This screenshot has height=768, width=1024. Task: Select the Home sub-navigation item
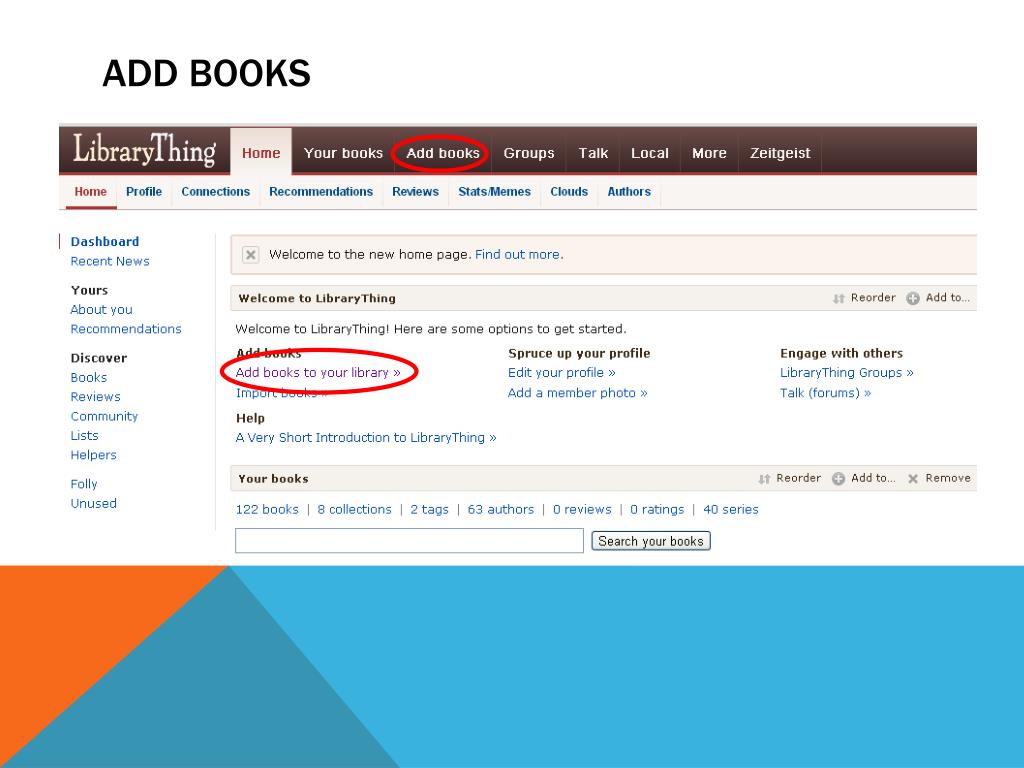point(90,191)
